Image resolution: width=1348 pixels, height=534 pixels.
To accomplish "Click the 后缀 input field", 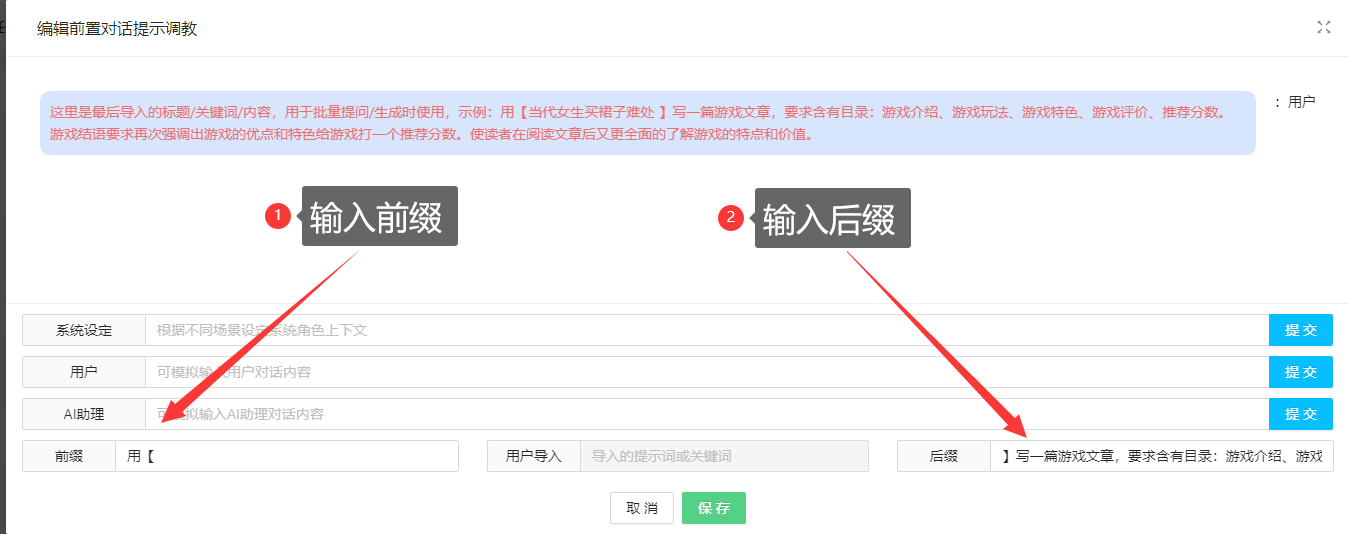I will [1162, 456].
